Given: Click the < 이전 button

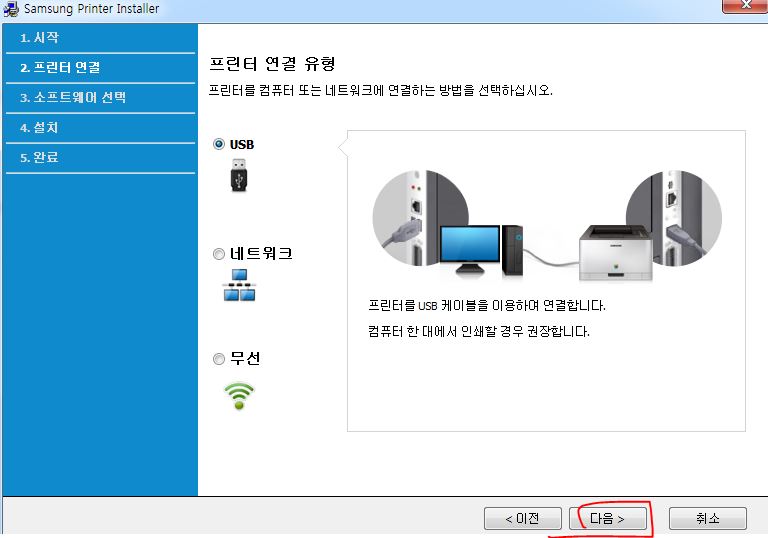Looking at the screenshot, I should [x=523, y=518].
